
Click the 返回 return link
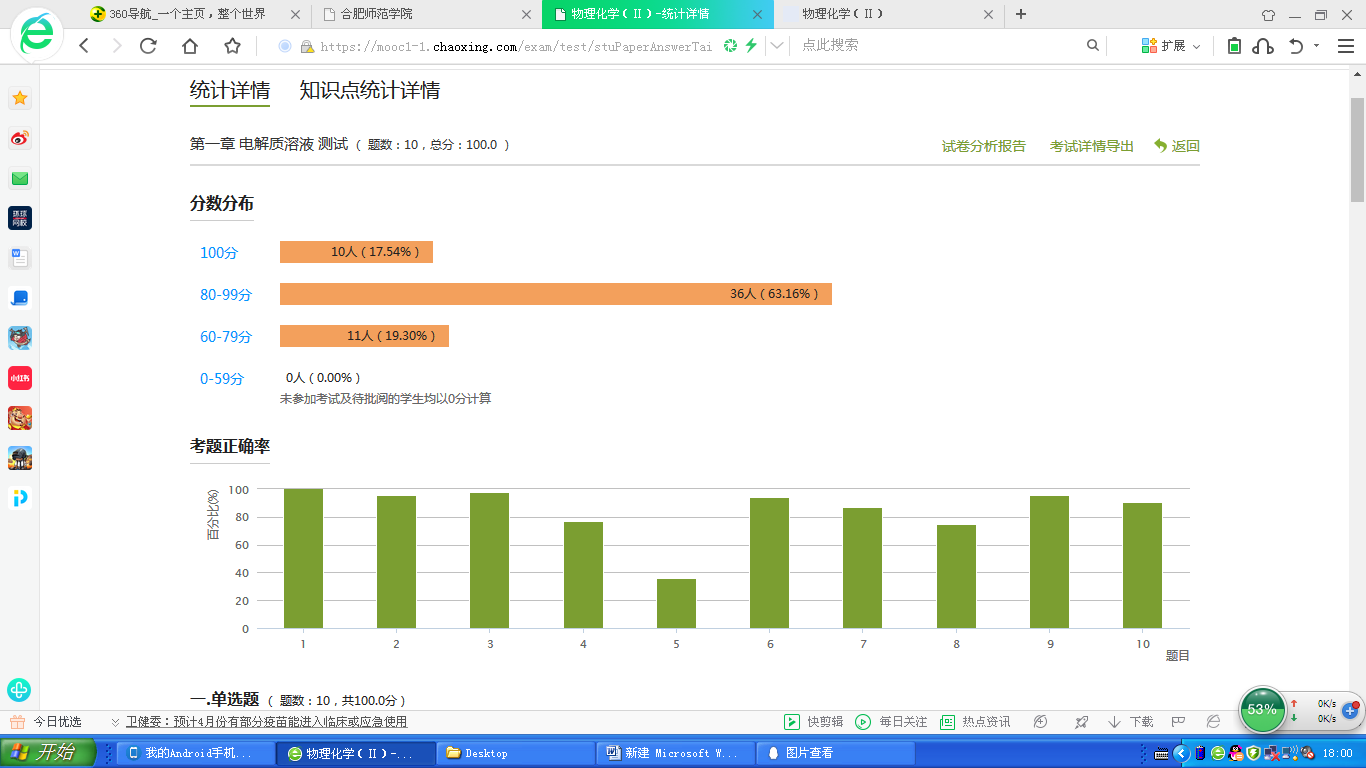(1177, 146)
